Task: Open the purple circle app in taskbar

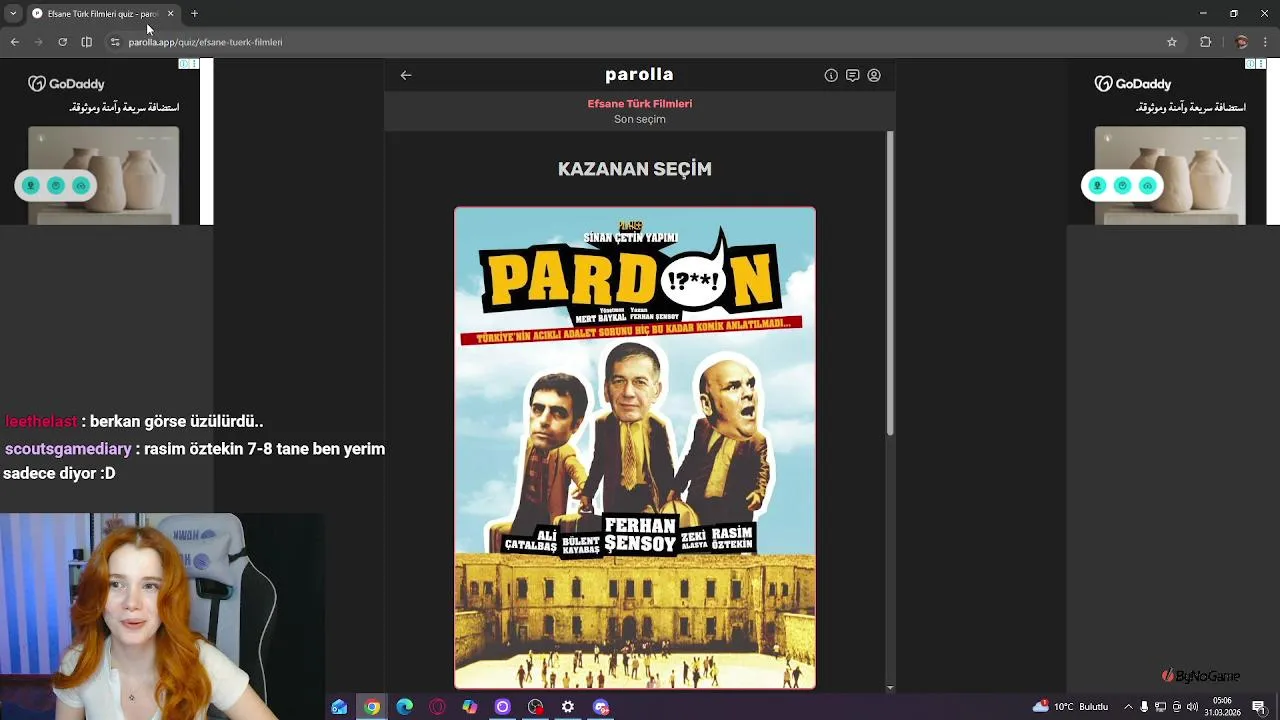Action: tap(503, 707)
